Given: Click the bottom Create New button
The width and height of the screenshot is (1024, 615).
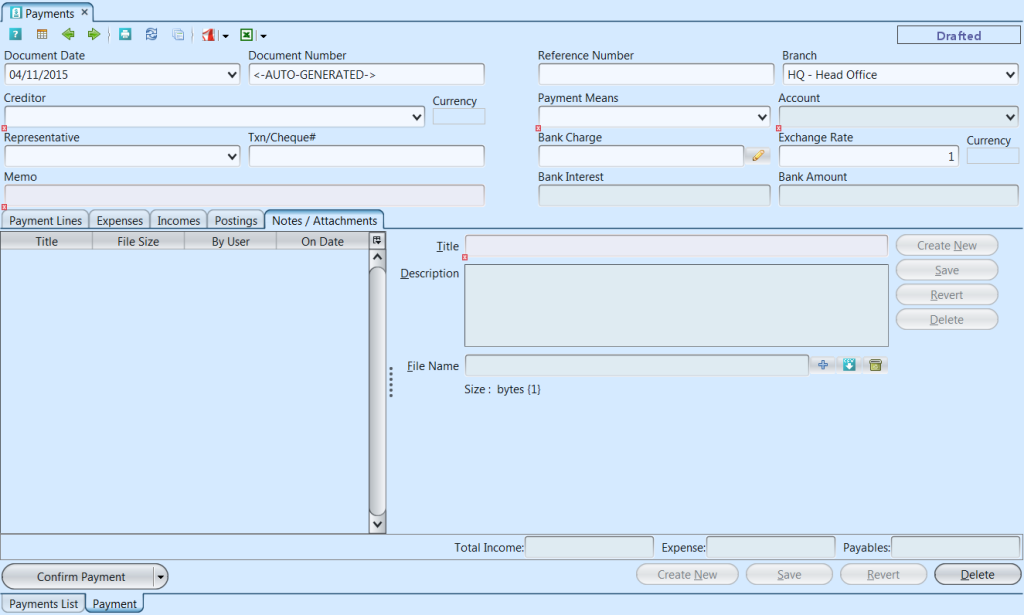Looking at the screenshot, I should (687, 575).
